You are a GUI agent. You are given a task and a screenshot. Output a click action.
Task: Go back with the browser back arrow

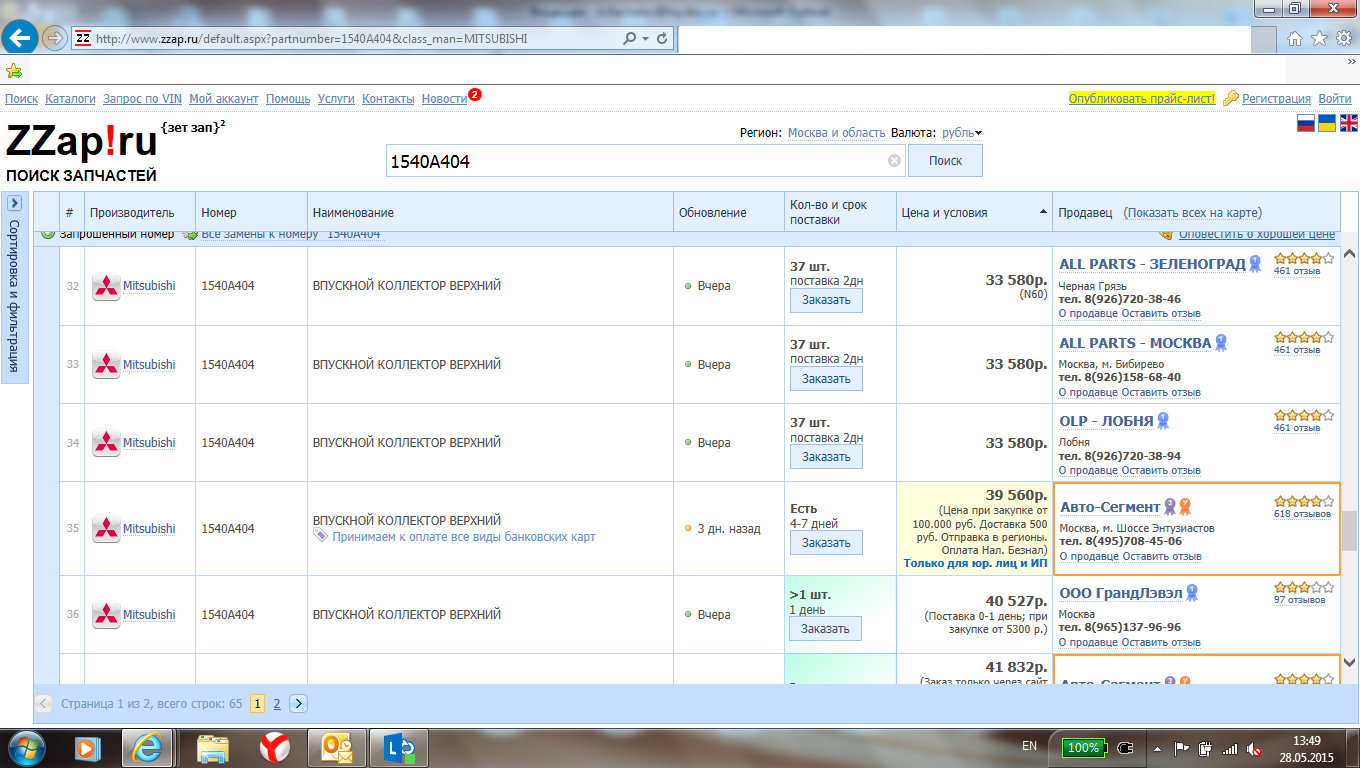coord(20,39)
